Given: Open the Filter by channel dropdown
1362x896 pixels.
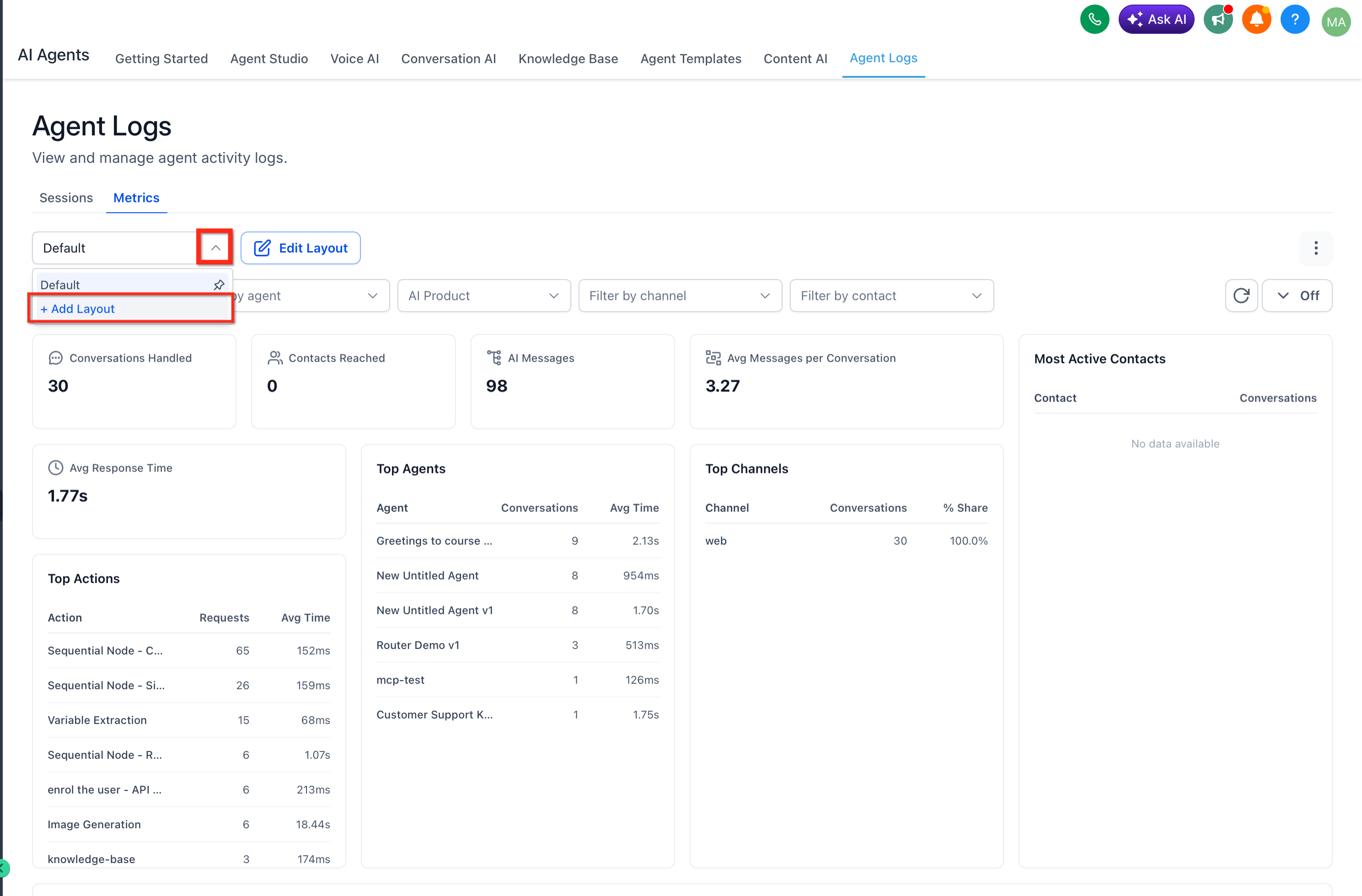Looking at the screenshot, I should pos(679,296).
